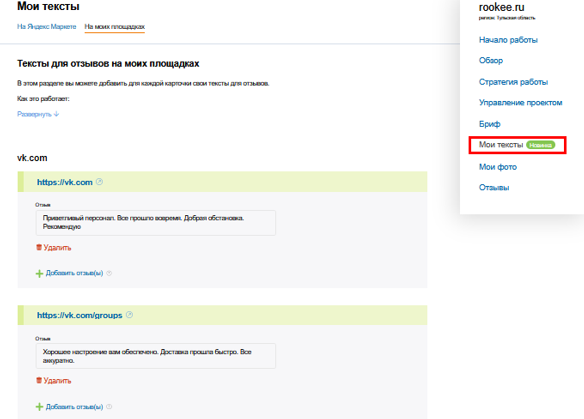
Task: Go to Стратегия работы in the sidebar
Action: 513,82
